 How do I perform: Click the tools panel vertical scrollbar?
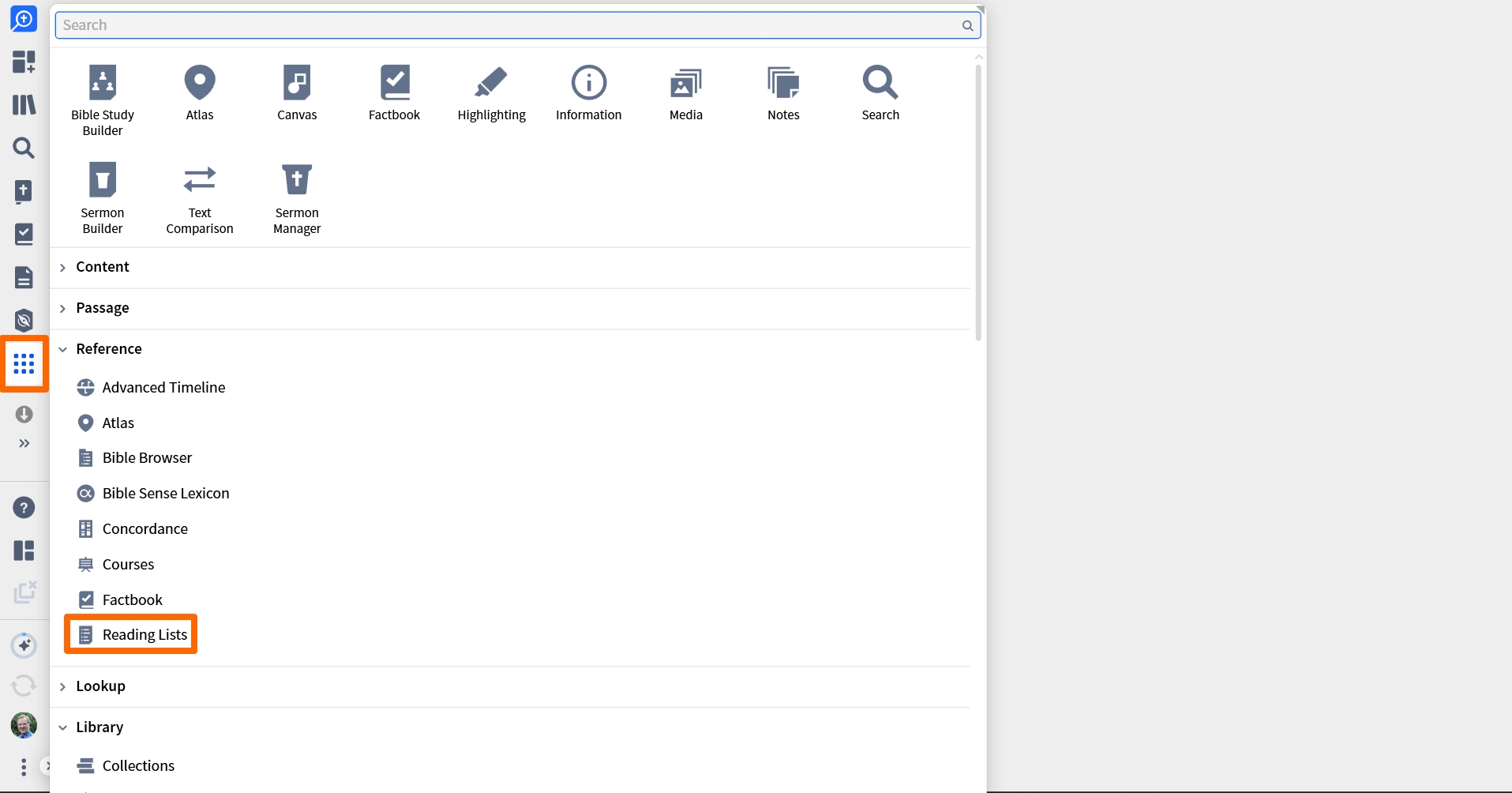pyautogui.click(x=978, y=202)
